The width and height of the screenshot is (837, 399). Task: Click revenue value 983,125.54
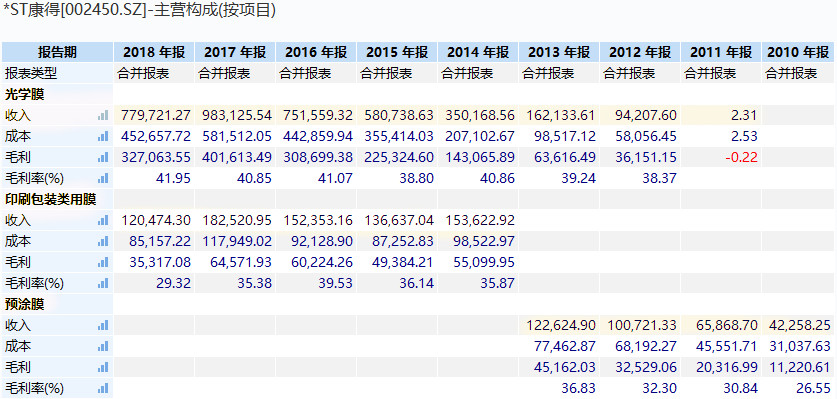237,115
